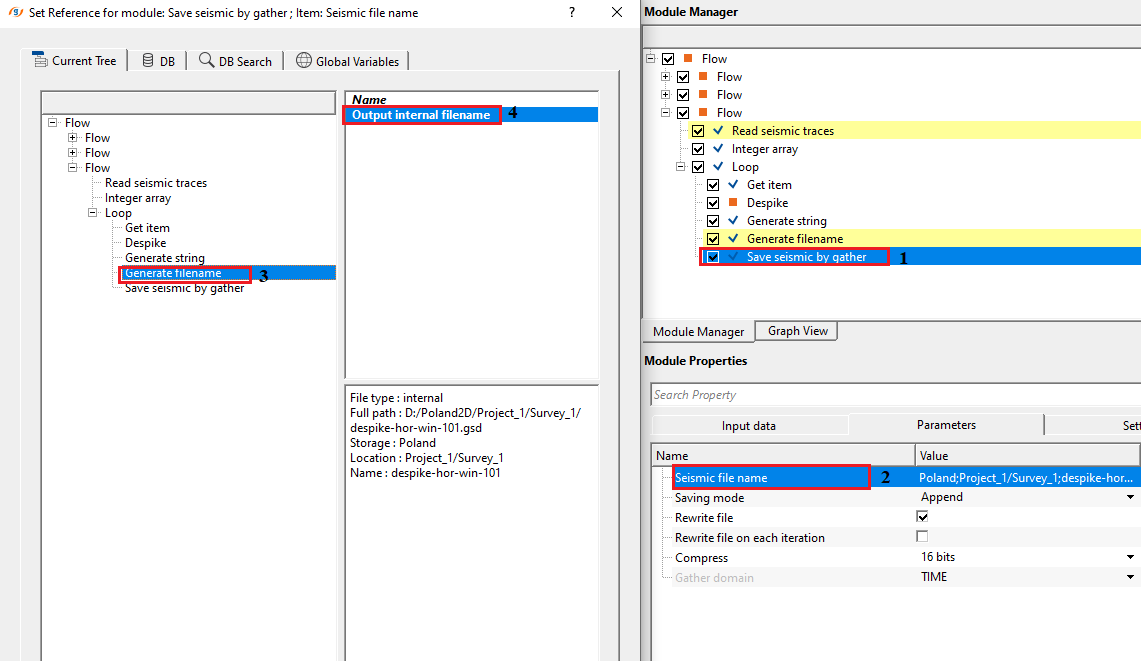Uncheck the Despike module checkbox

point(713,203)
